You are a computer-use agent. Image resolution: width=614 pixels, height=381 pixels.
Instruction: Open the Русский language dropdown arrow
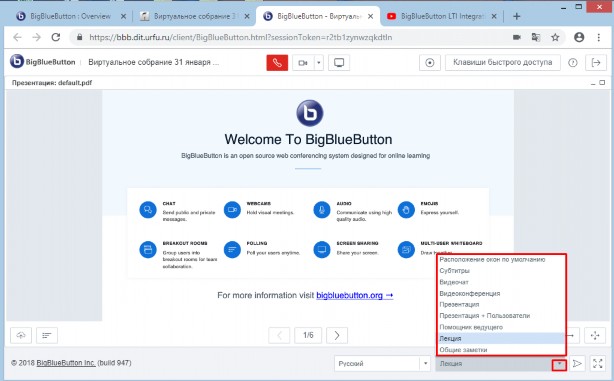(425, 364)
